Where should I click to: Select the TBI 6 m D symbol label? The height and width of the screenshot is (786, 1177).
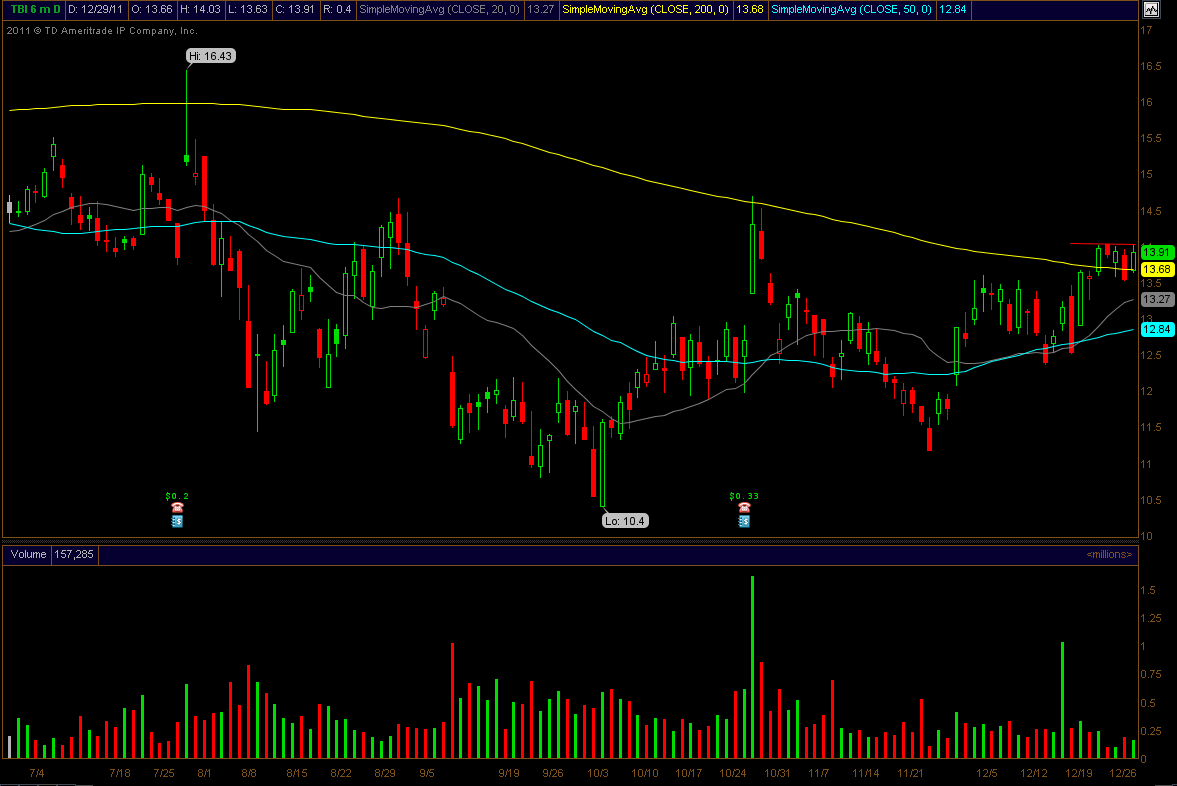[35, 9]
